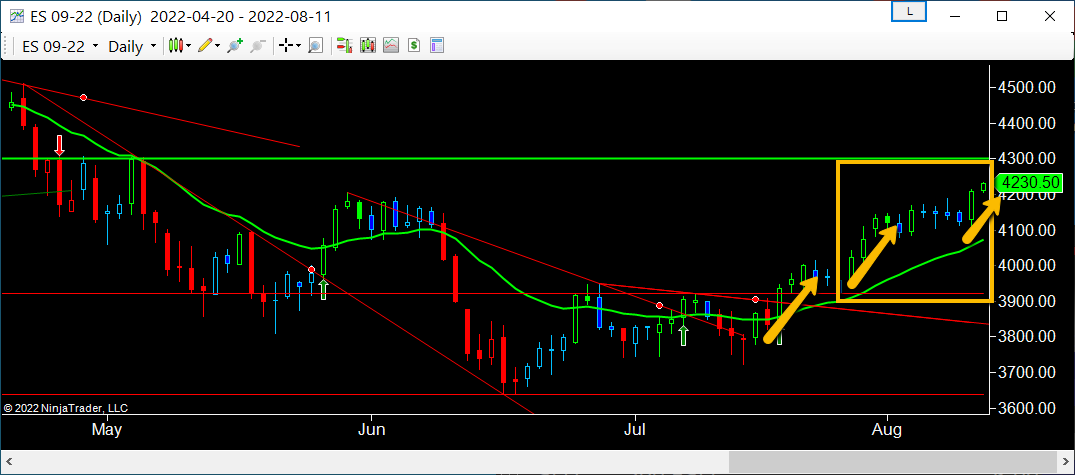Screen dimensions: 1075x475
Task: Expand the chart style dropdown arrow
Action: [189, 46]
